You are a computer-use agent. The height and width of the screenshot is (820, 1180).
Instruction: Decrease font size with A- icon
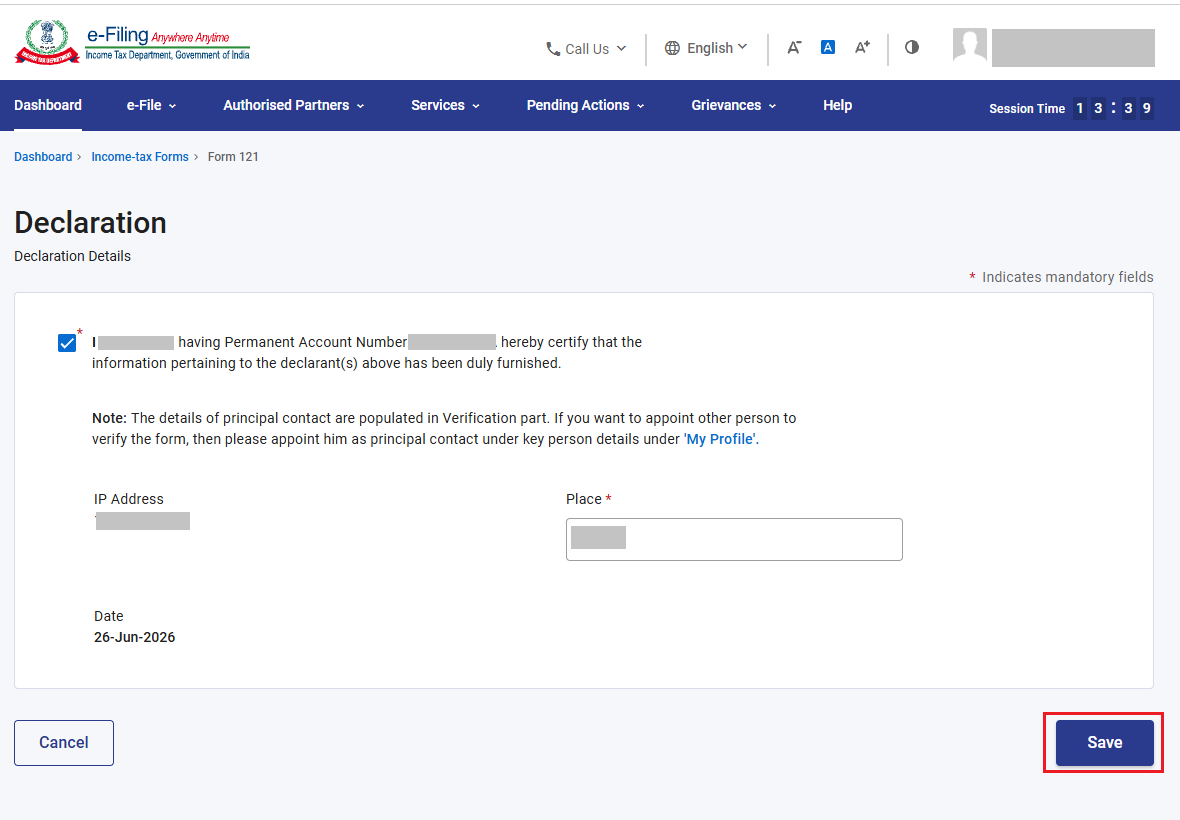point(794,47)
